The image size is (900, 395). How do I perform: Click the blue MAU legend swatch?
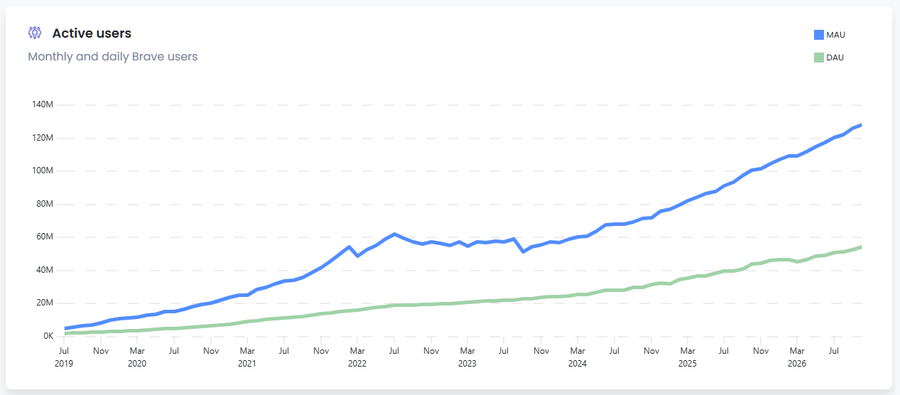819,35
